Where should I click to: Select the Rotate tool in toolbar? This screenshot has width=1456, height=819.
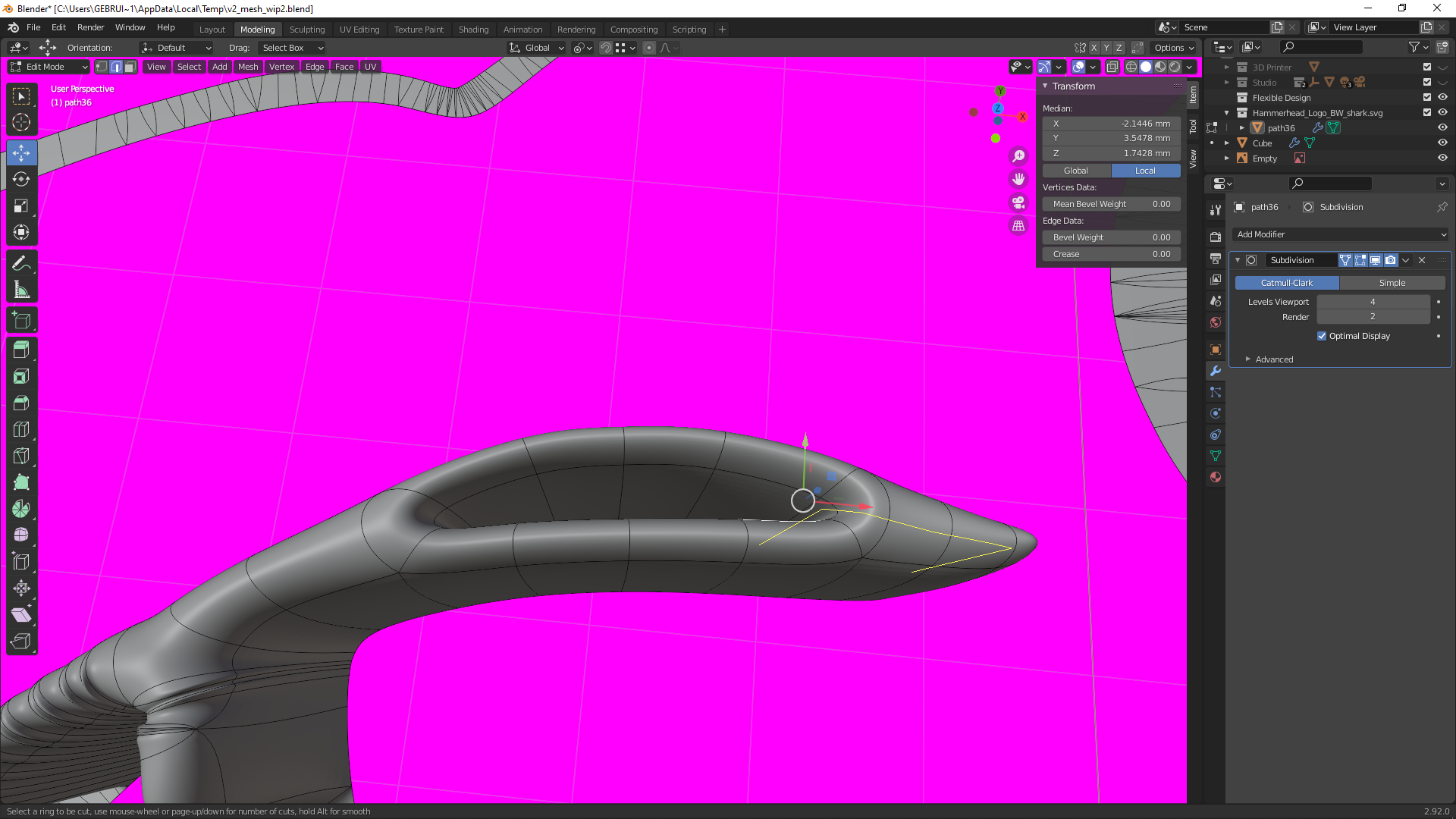tap(21, 180)
